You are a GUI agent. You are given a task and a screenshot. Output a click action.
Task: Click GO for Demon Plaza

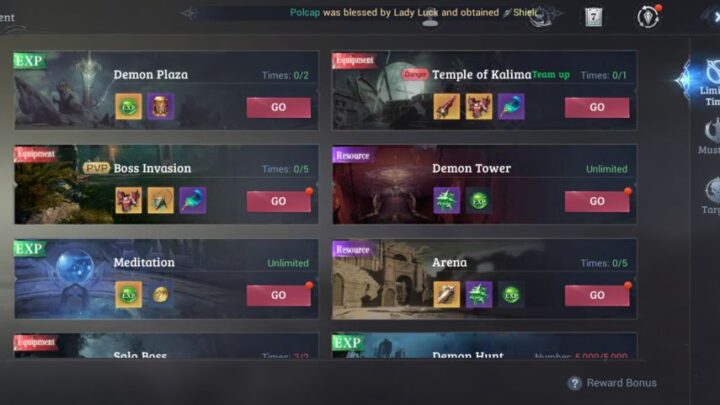point(279,107)
